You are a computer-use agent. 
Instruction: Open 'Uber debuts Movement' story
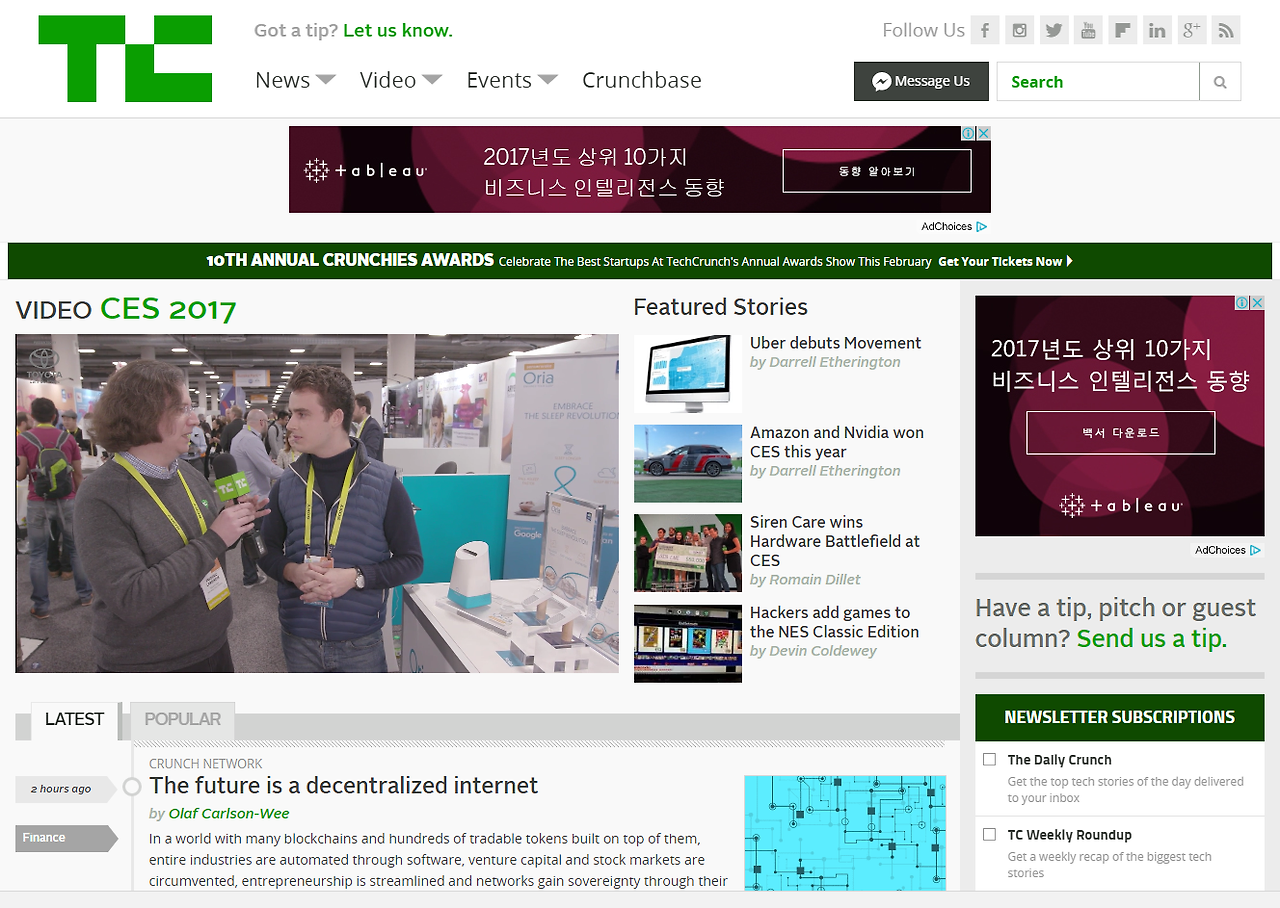pos(836,343)
